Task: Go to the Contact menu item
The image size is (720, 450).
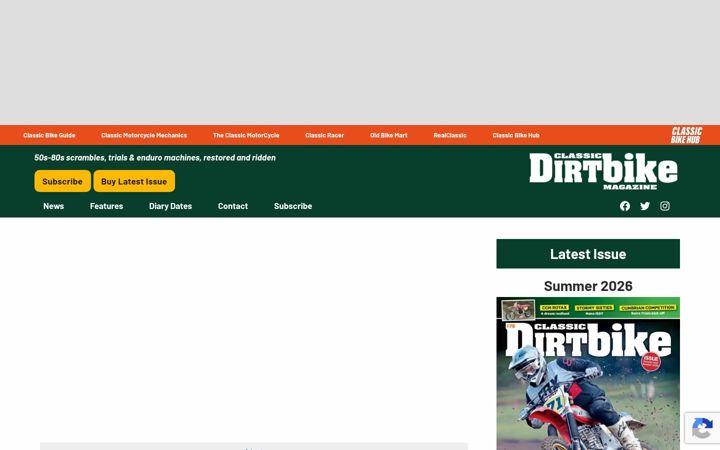Action: tap(233, 206)
